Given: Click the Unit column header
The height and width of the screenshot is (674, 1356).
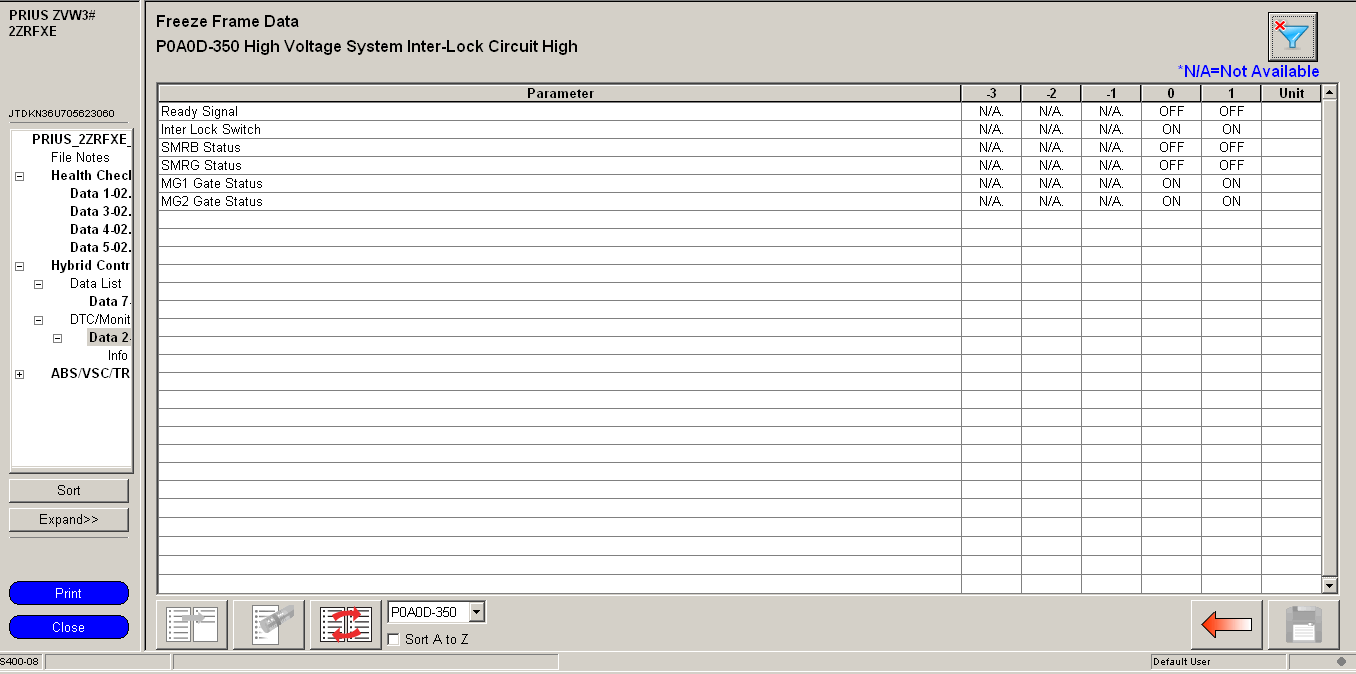Looking at the screenshot, I should tap(1291, 93).
